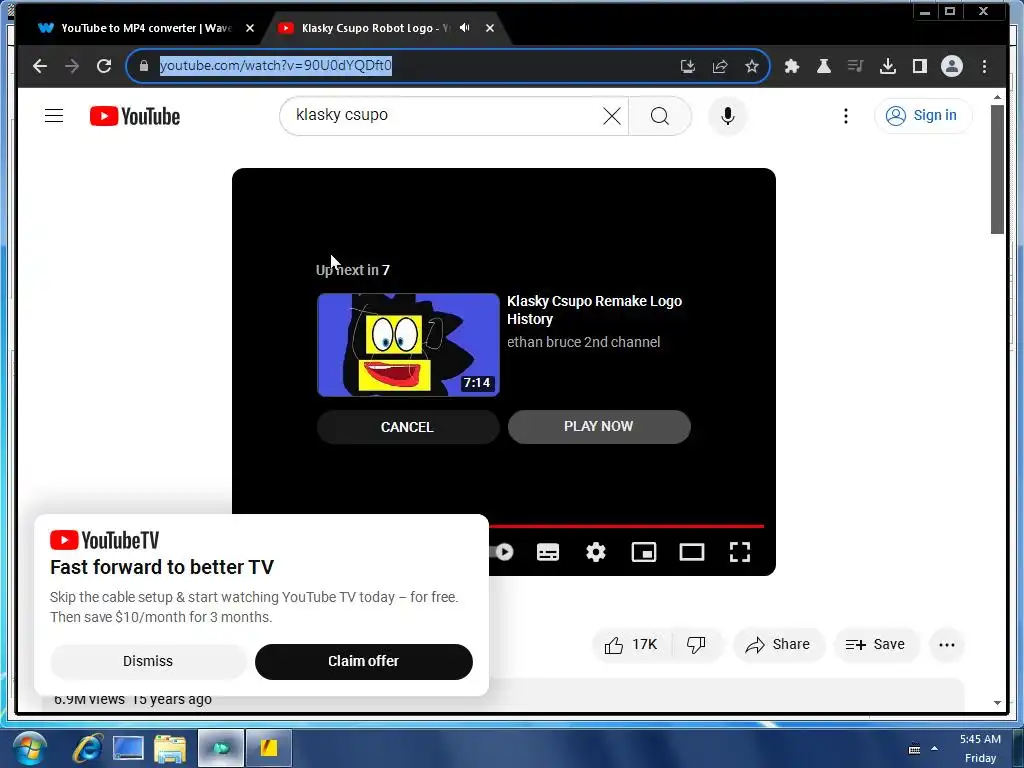Switch to YouTube to MP4 converter tab

coord(146,28)
